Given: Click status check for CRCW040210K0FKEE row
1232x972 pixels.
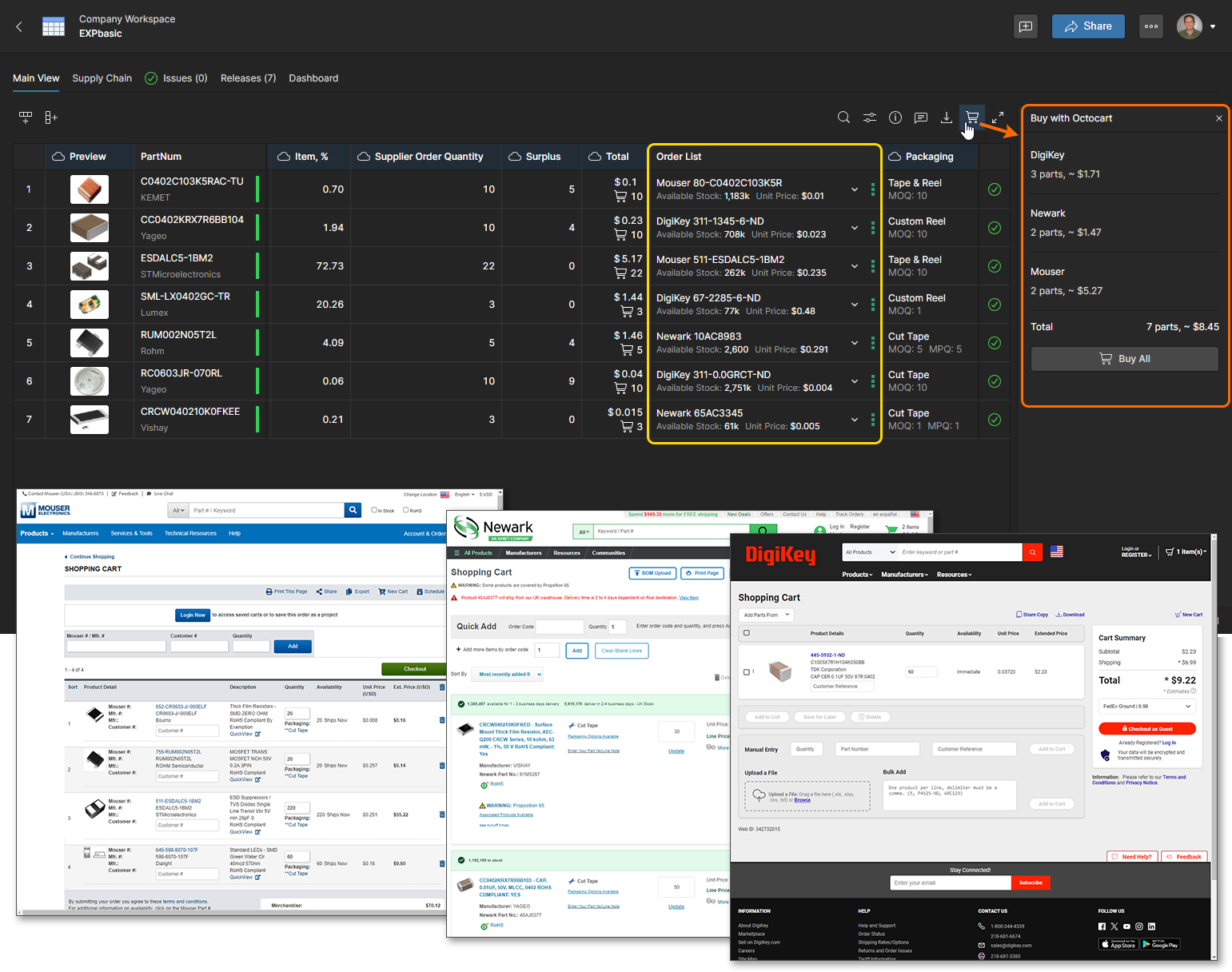Looking at the screenshot, I should tap(995, 420).
